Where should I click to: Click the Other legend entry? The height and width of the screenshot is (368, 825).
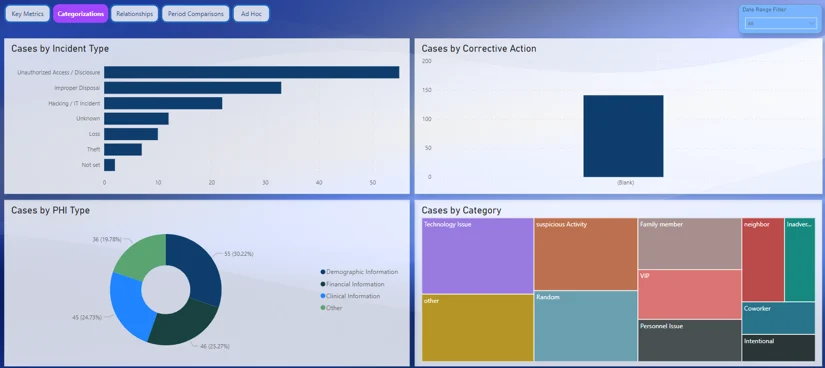(331, 308)
